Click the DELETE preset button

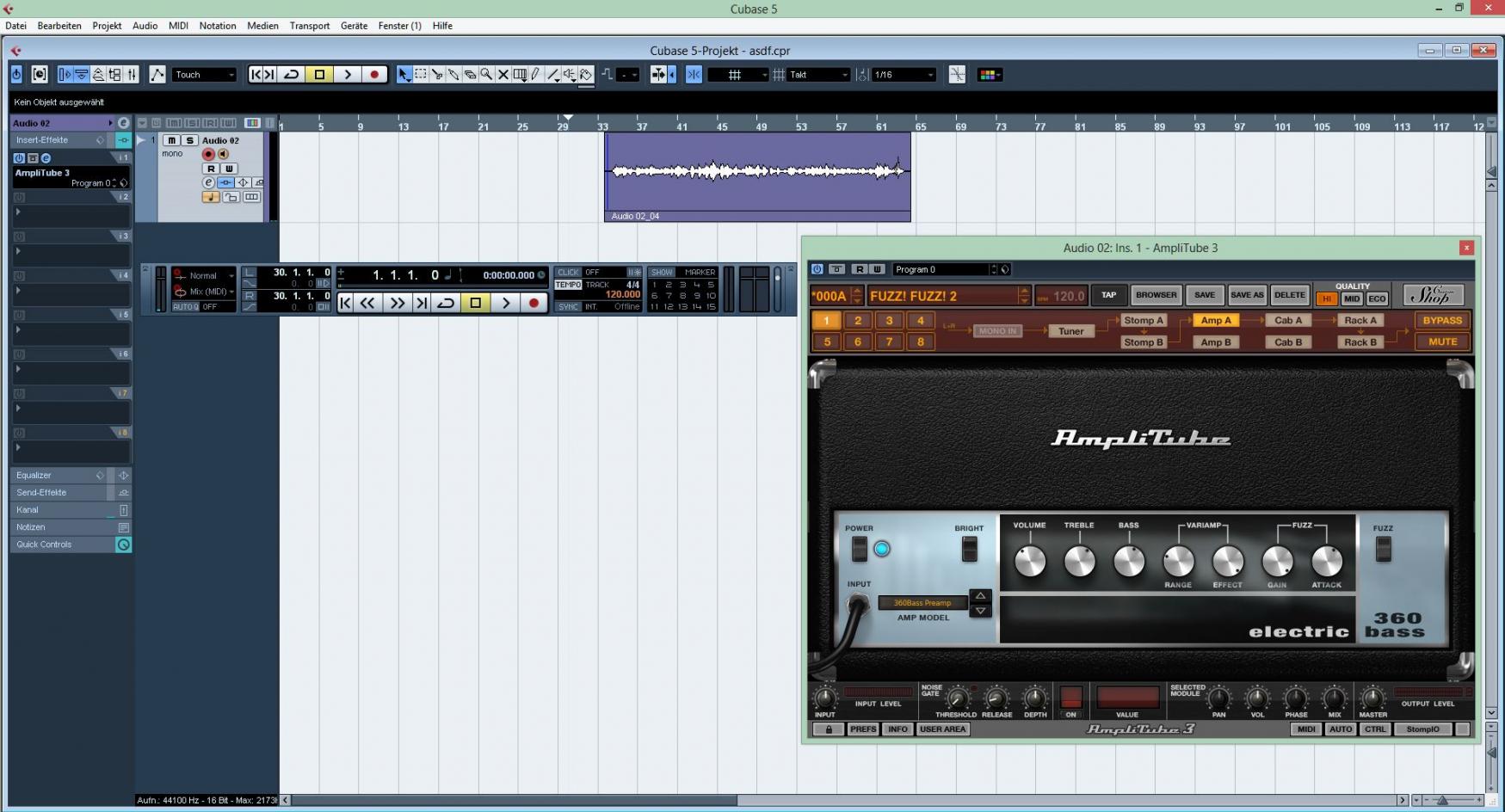pos(1289,295)
